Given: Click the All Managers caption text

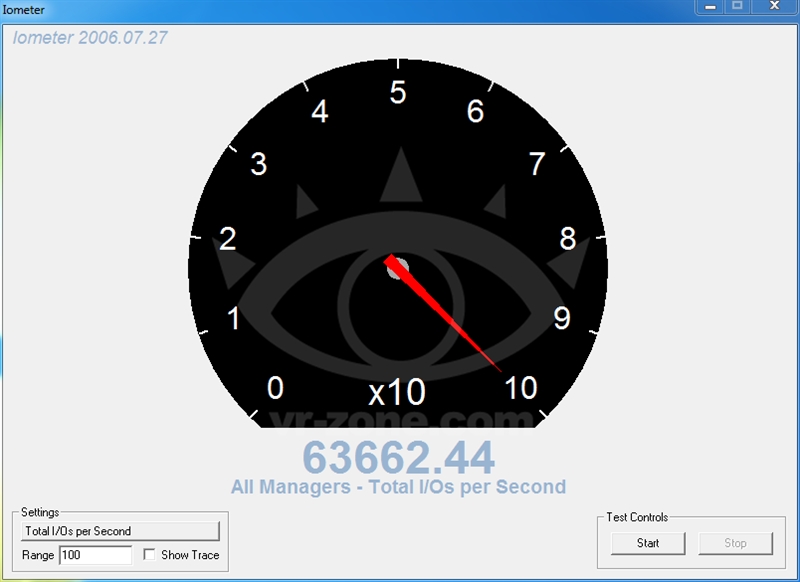Looking at the screenshot, I should point(398,487).
